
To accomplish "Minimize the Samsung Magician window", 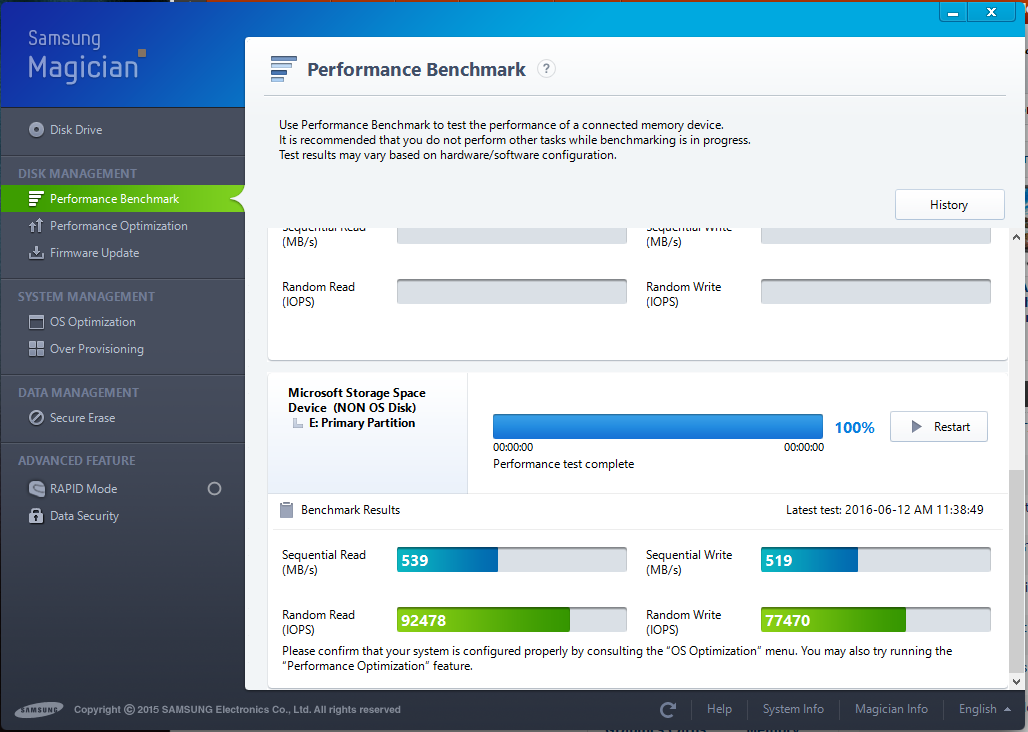I will tap(953, 12).
